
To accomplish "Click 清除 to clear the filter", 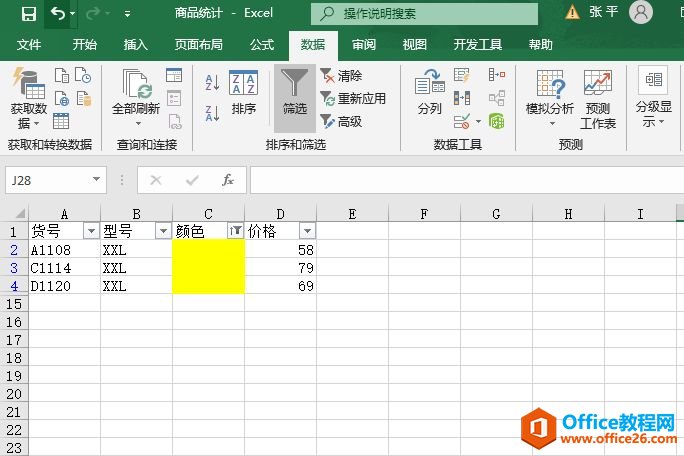I will click(341, 75).
